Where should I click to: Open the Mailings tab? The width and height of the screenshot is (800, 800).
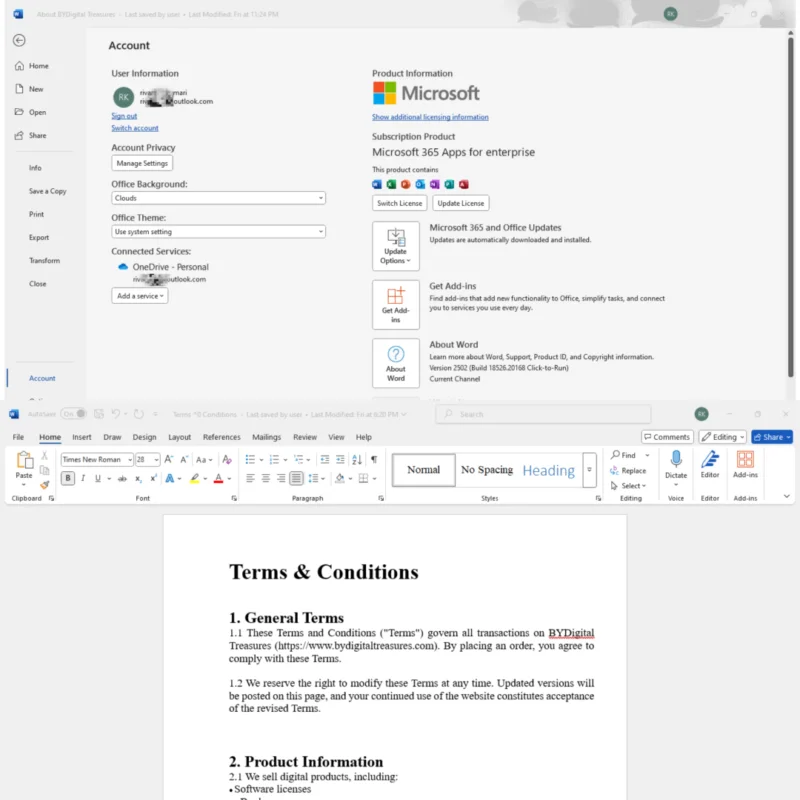pyautogui.click(x=268, y=437)
